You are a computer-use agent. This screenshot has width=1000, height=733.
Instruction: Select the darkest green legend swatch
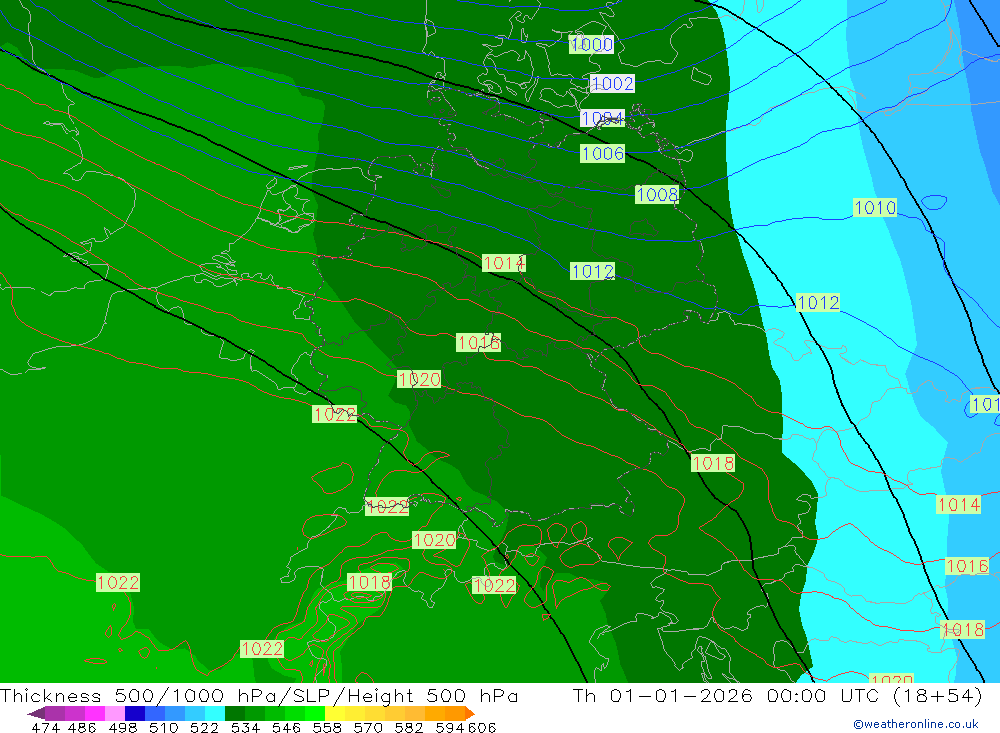pyautogui.click(x=235, y=713)
